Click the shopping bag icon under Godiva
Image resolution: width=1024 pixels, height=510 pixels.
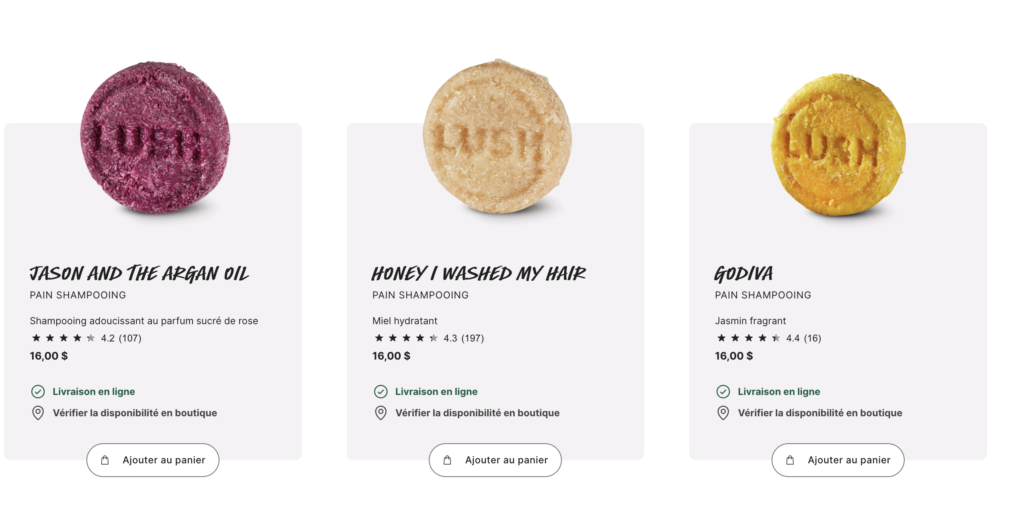[x=790, y=461]
